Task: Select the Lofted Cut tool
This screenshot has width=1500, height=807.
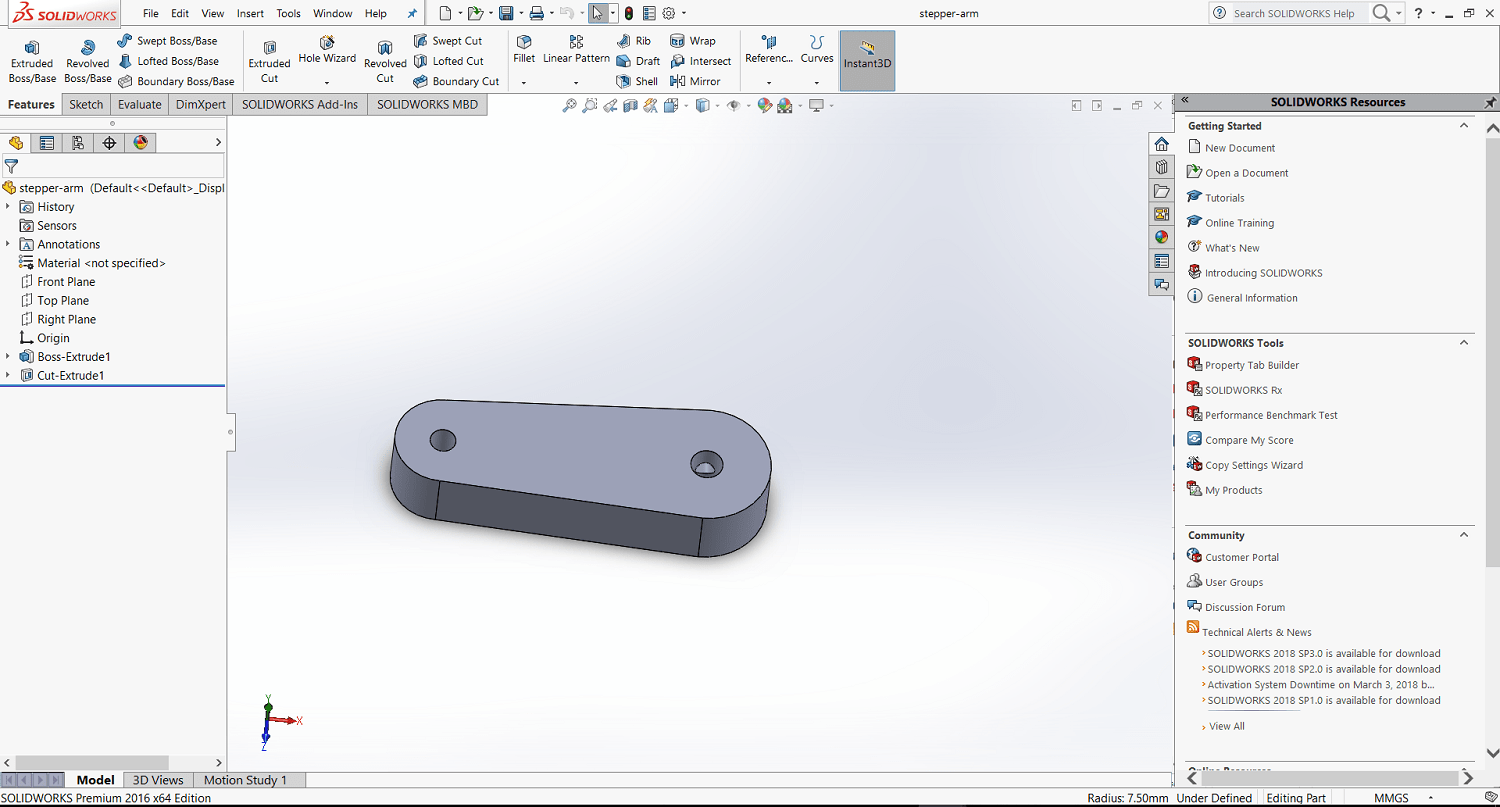Action: [449, 61]
